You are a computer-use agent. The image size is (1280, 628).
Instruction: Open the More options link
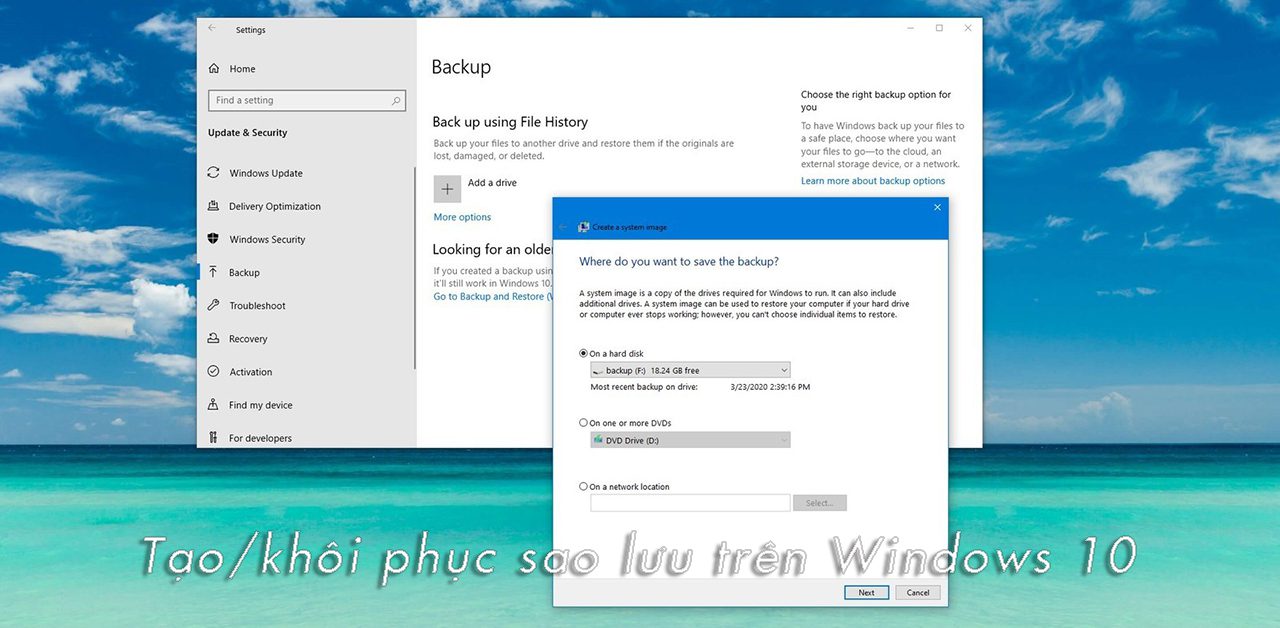[462, 217]
